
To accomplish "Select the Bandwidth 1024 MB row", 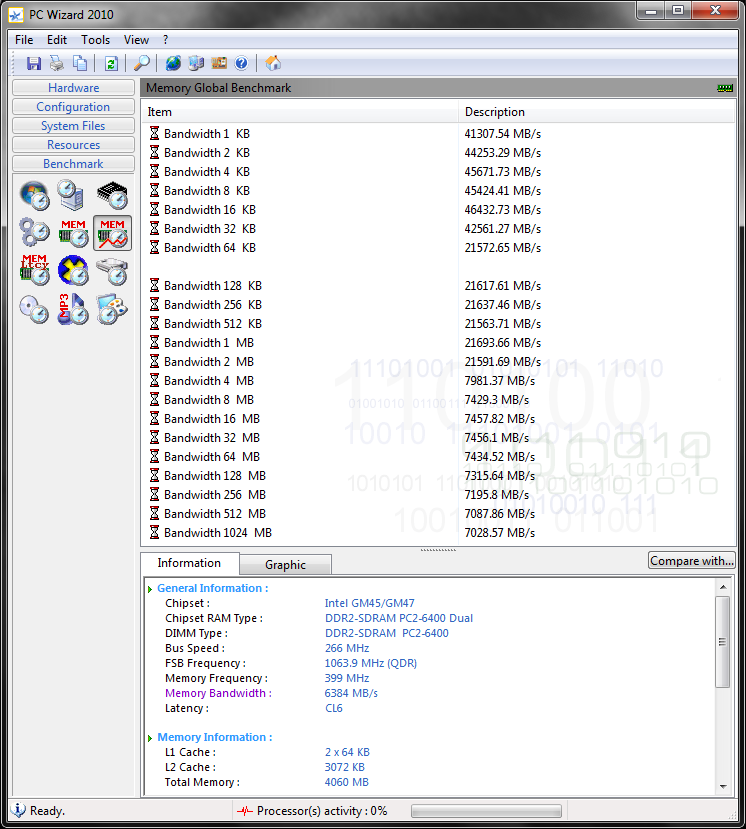I will click(x=438, y=533).
